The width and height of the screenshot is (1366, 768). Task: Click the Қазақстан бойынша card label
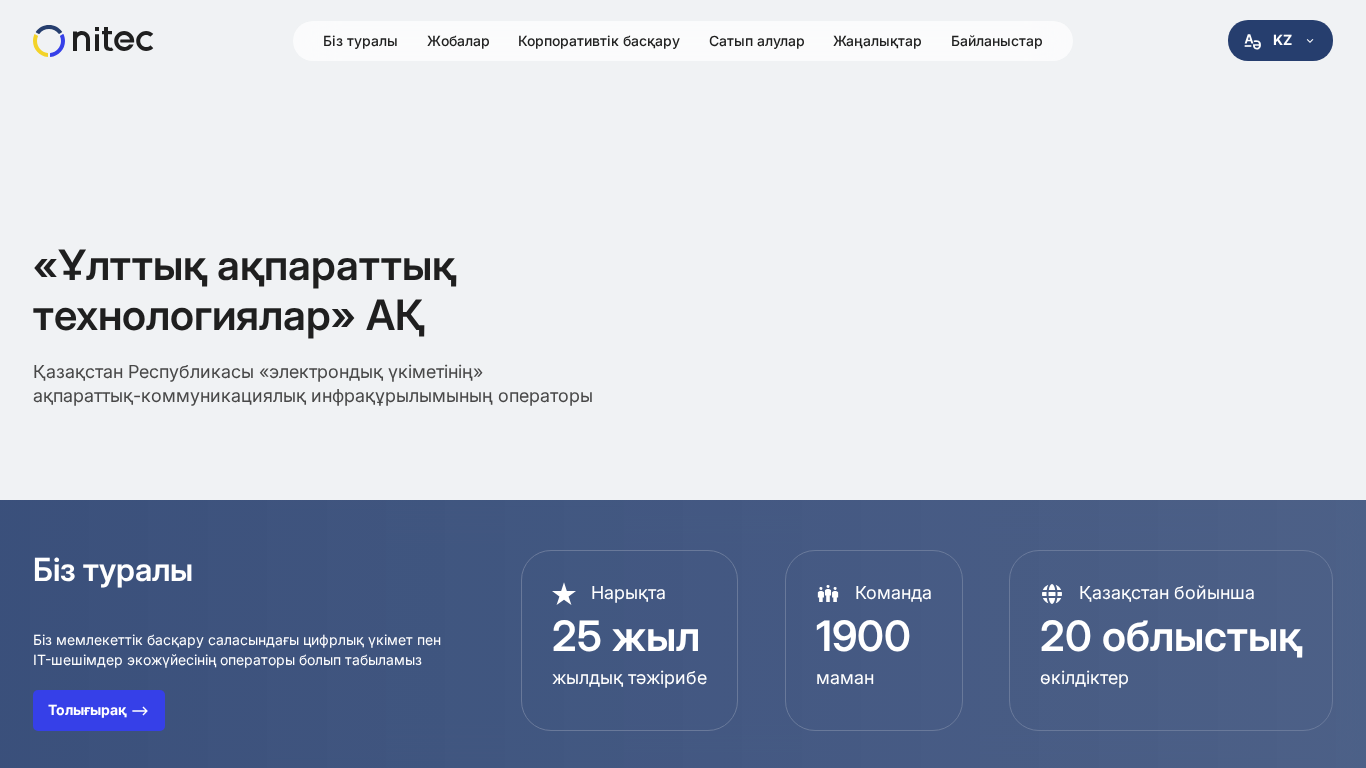click(1167, 593)
